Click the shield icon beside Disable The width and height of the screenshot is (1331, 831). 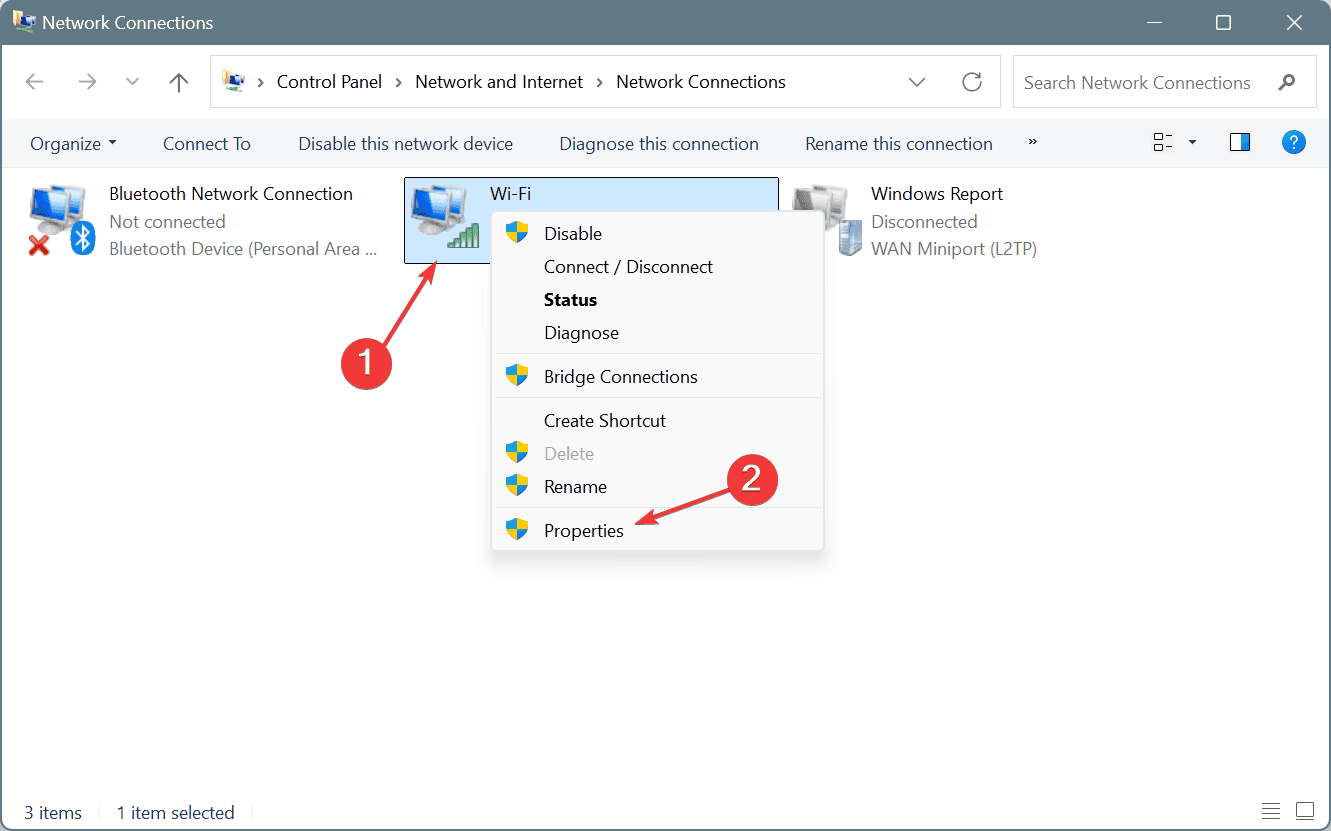point(517,232)
